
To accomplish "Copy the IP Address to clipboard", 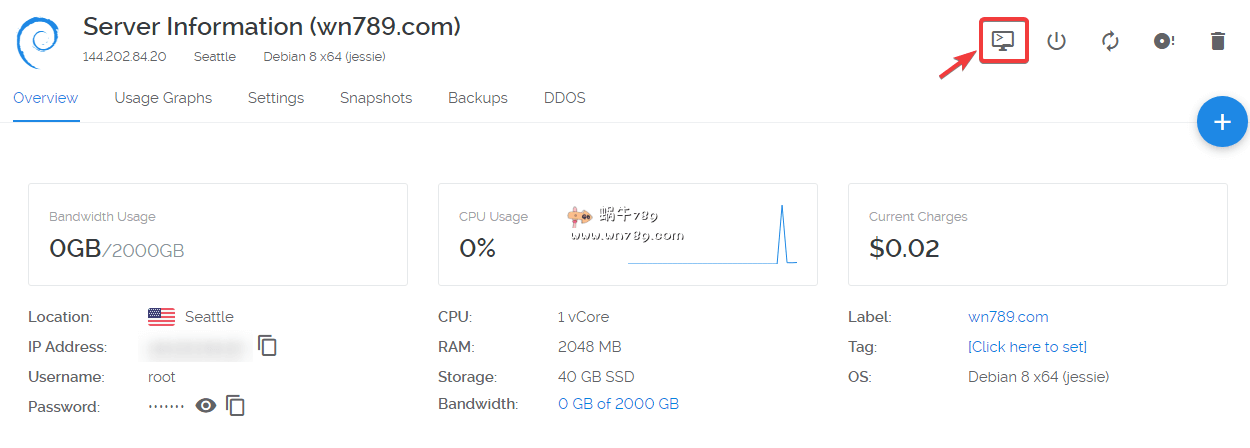I will [267, 346].
